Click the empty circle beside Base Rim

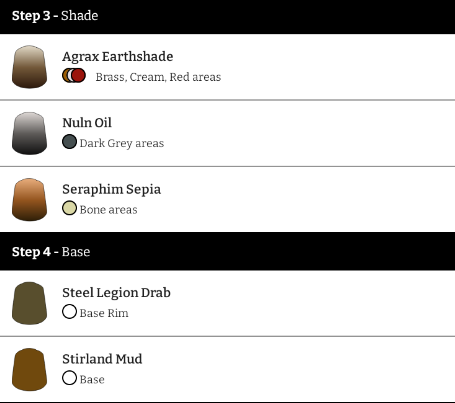[69, 312]
